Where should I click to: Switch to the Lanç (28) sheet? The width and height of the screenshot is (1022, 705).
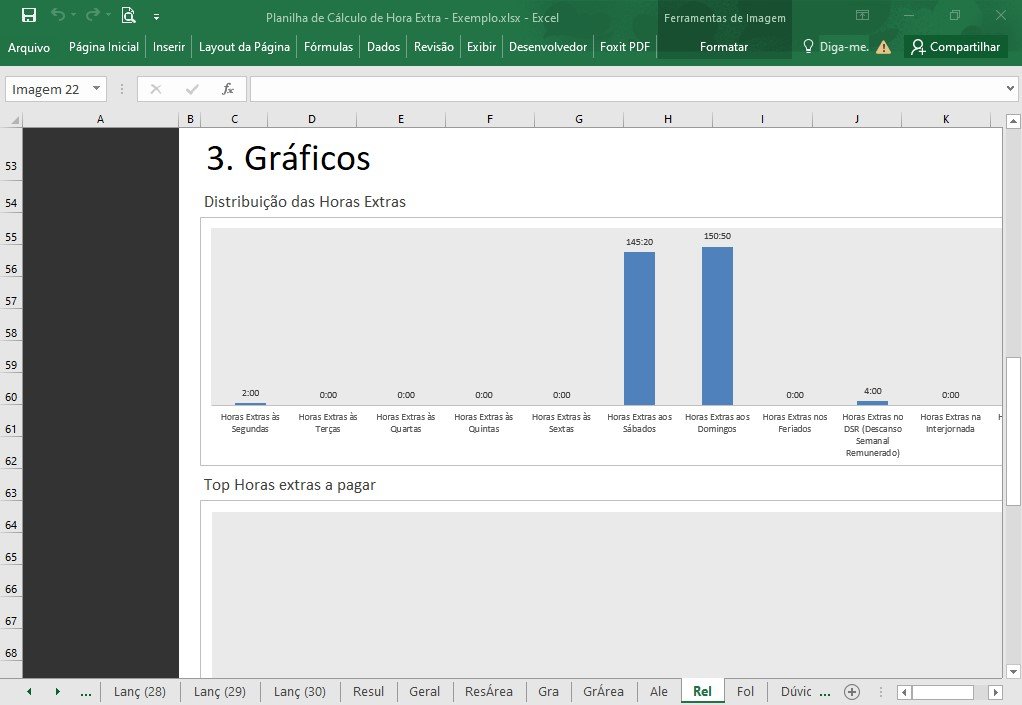pyautogui.click(x=140, y=691)
